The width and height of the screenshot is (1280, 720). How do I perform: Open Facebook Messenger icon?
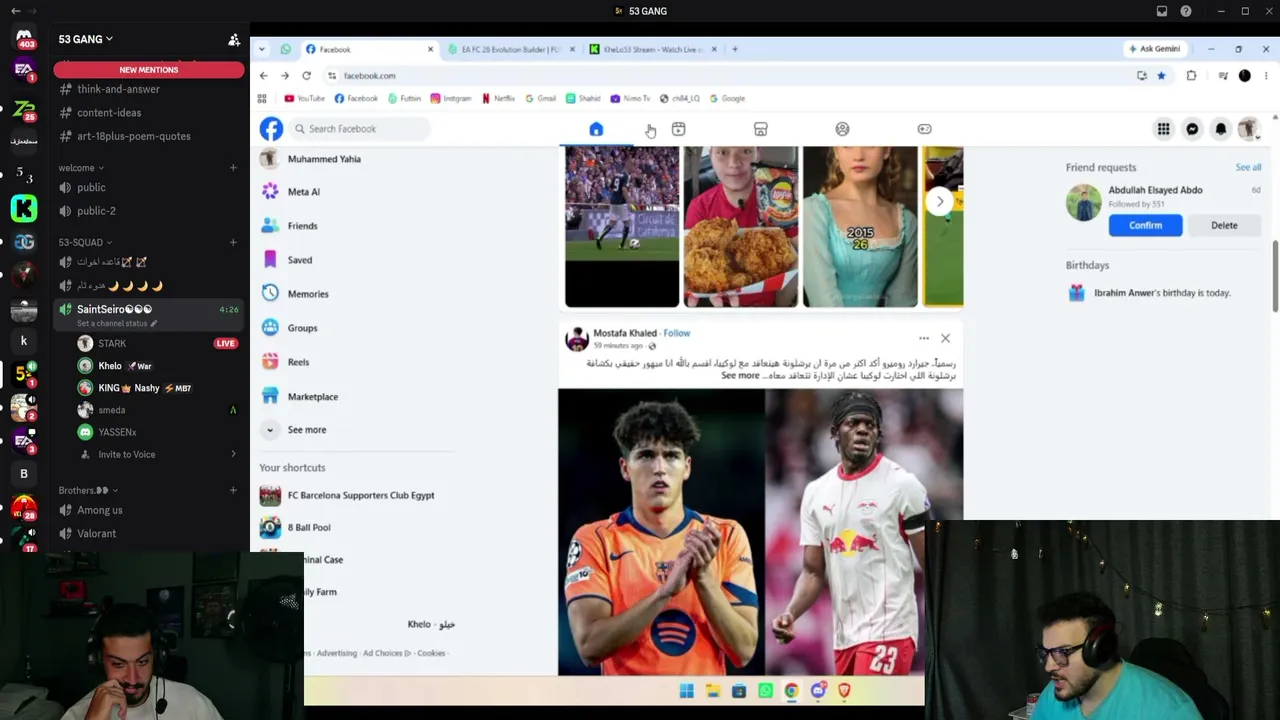(1192, 129)
